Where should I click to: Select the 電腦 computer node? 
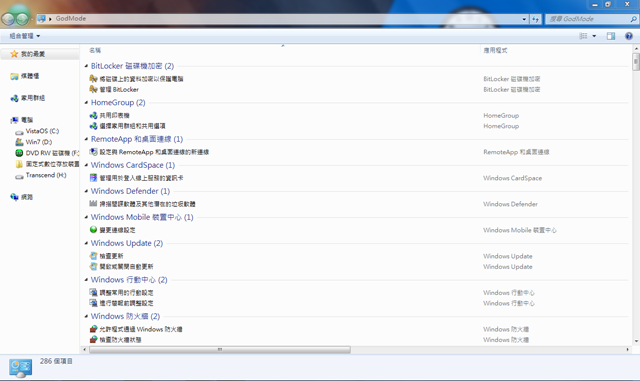click(x=22, y=120)
